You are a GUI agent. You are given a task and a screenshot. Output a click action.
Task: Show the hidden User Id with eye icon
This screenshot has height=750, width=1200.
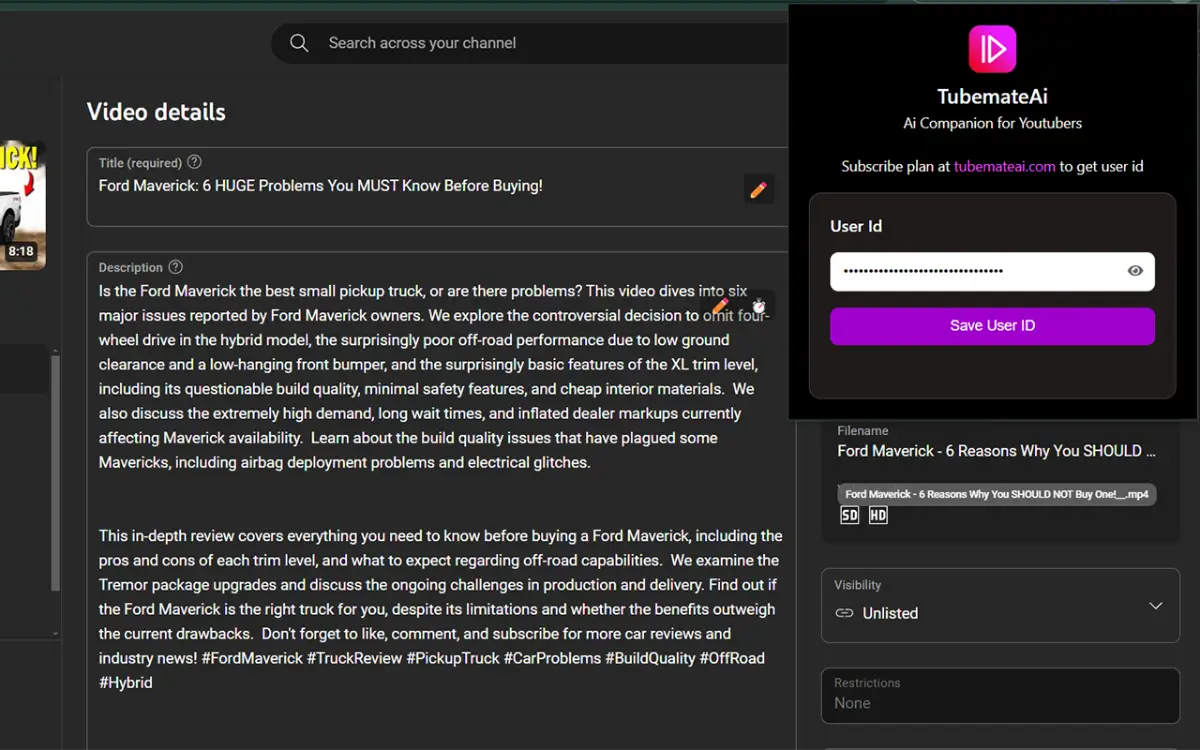click(x=1135, y=271)
